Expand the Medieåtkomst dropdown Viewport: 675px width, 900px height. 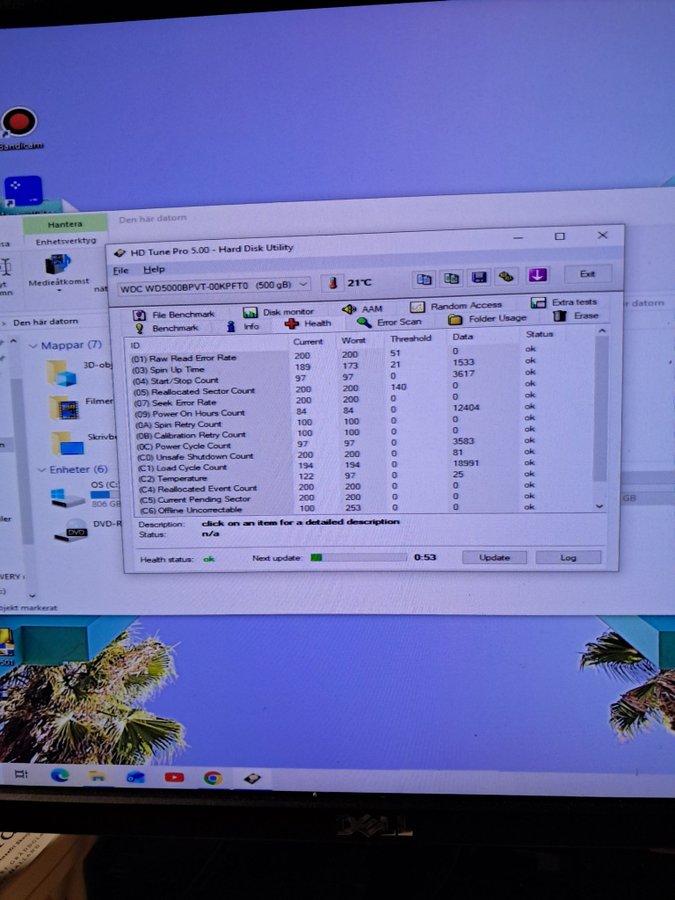click(58, 291)
